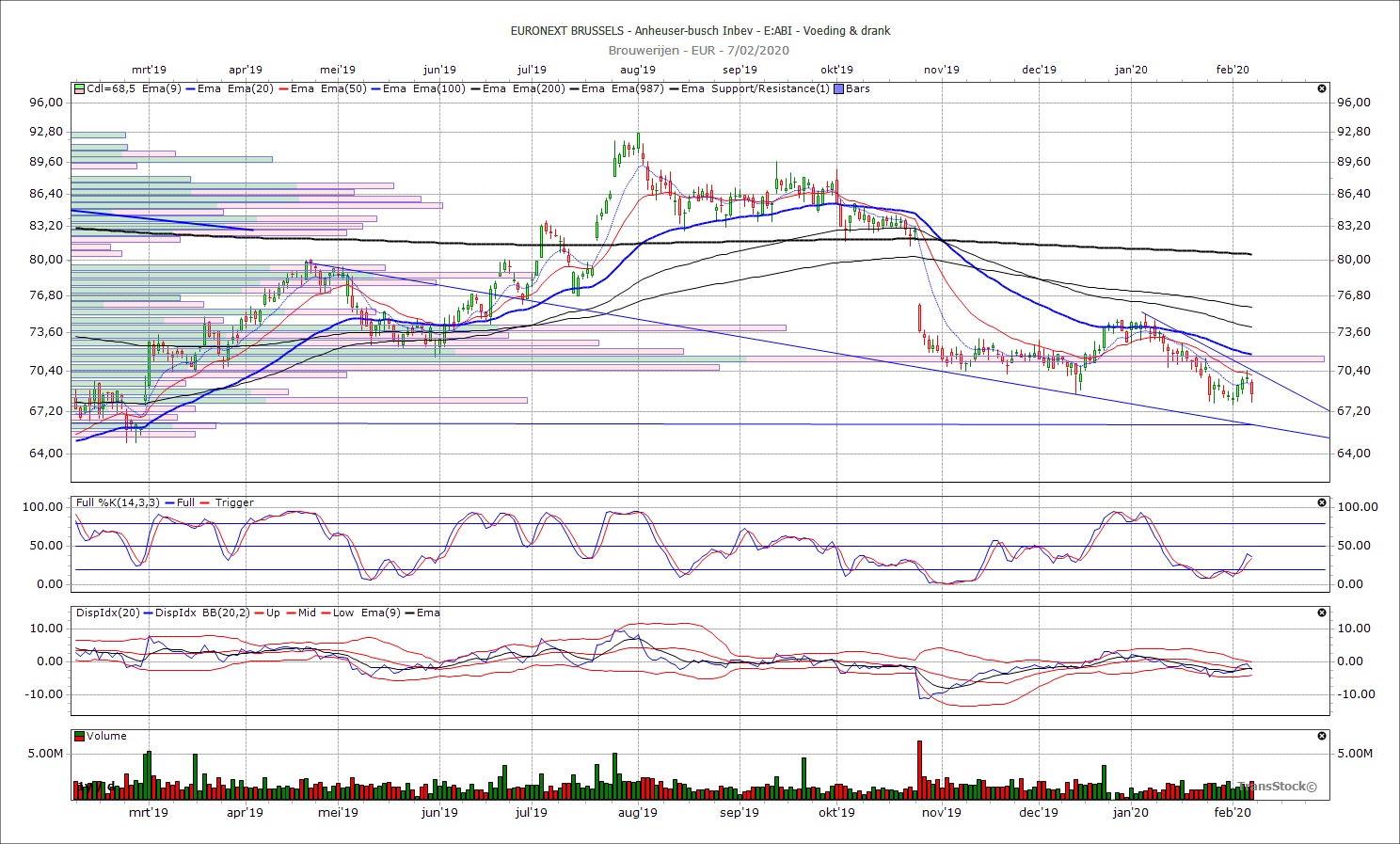Click the DispIdx(20) indicator label
Image resolution: width=1400 pixels, height=844 pixels.
pos(108,613)
